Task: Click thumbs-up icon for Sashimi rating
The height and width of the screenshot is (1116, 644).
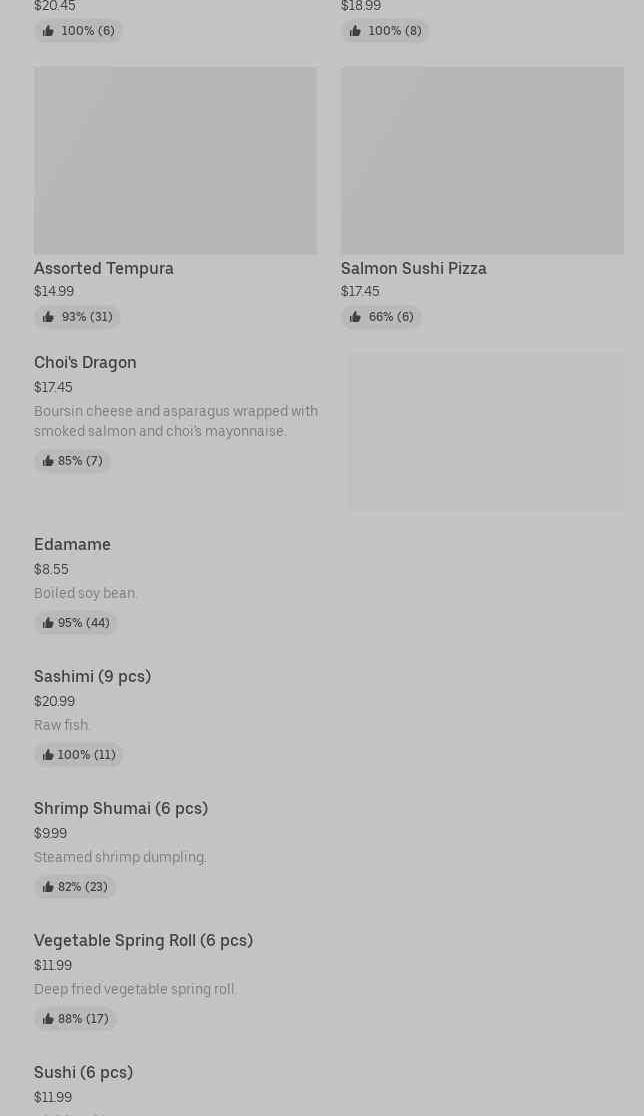Action: (x=48, y=755)
